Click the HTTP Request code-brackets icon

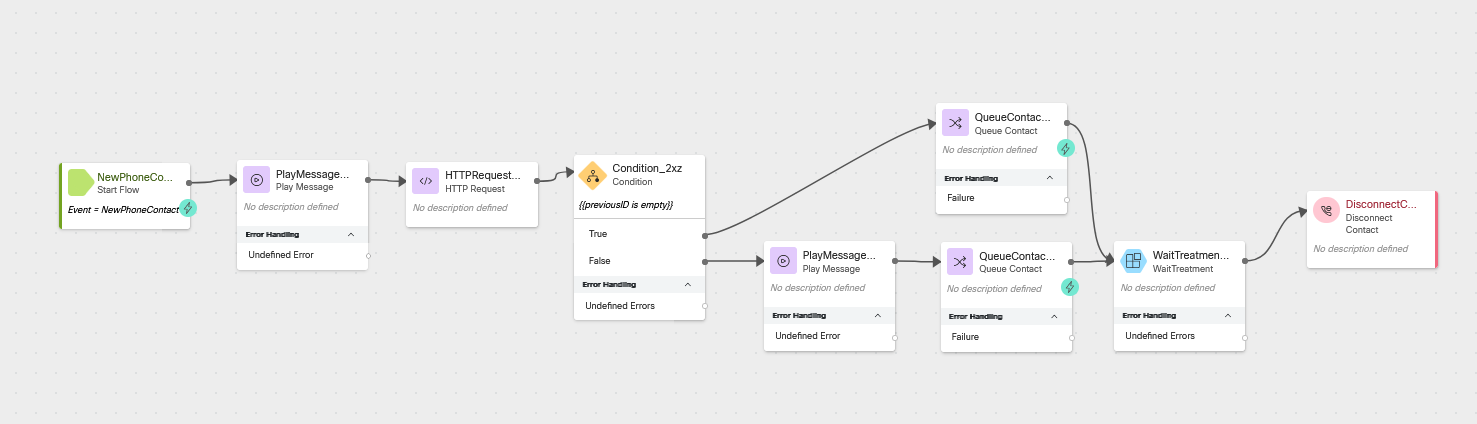[426, 181]
